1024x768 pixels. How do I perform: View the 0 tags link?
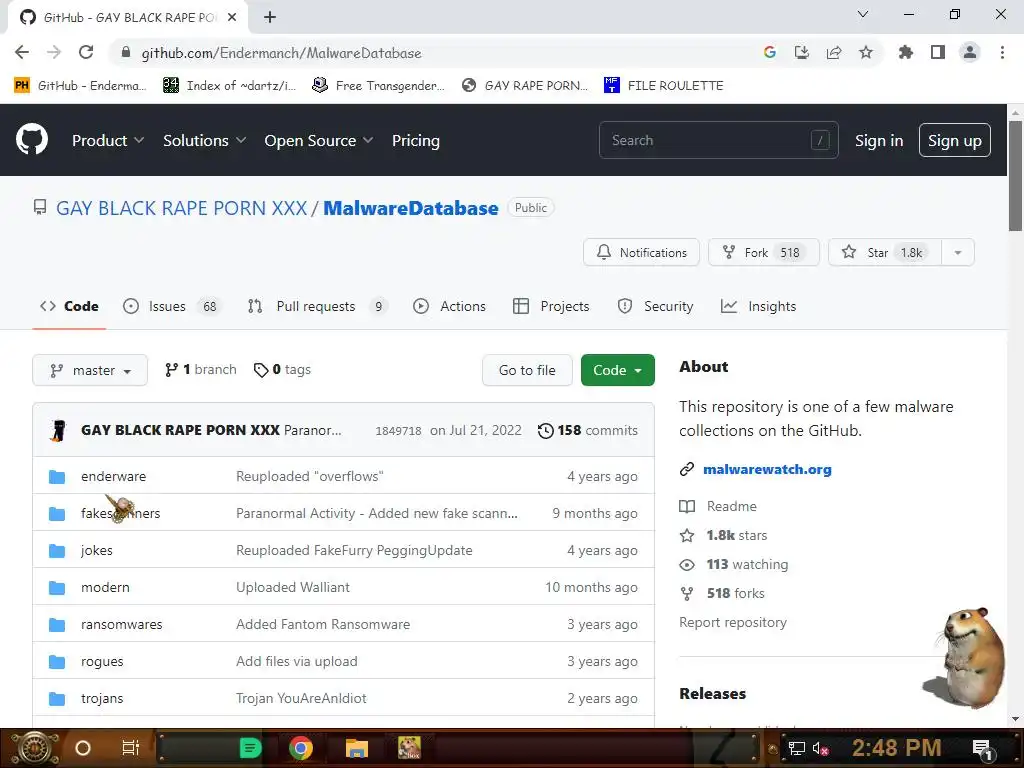pyautogui.click(x=282, y=370)
